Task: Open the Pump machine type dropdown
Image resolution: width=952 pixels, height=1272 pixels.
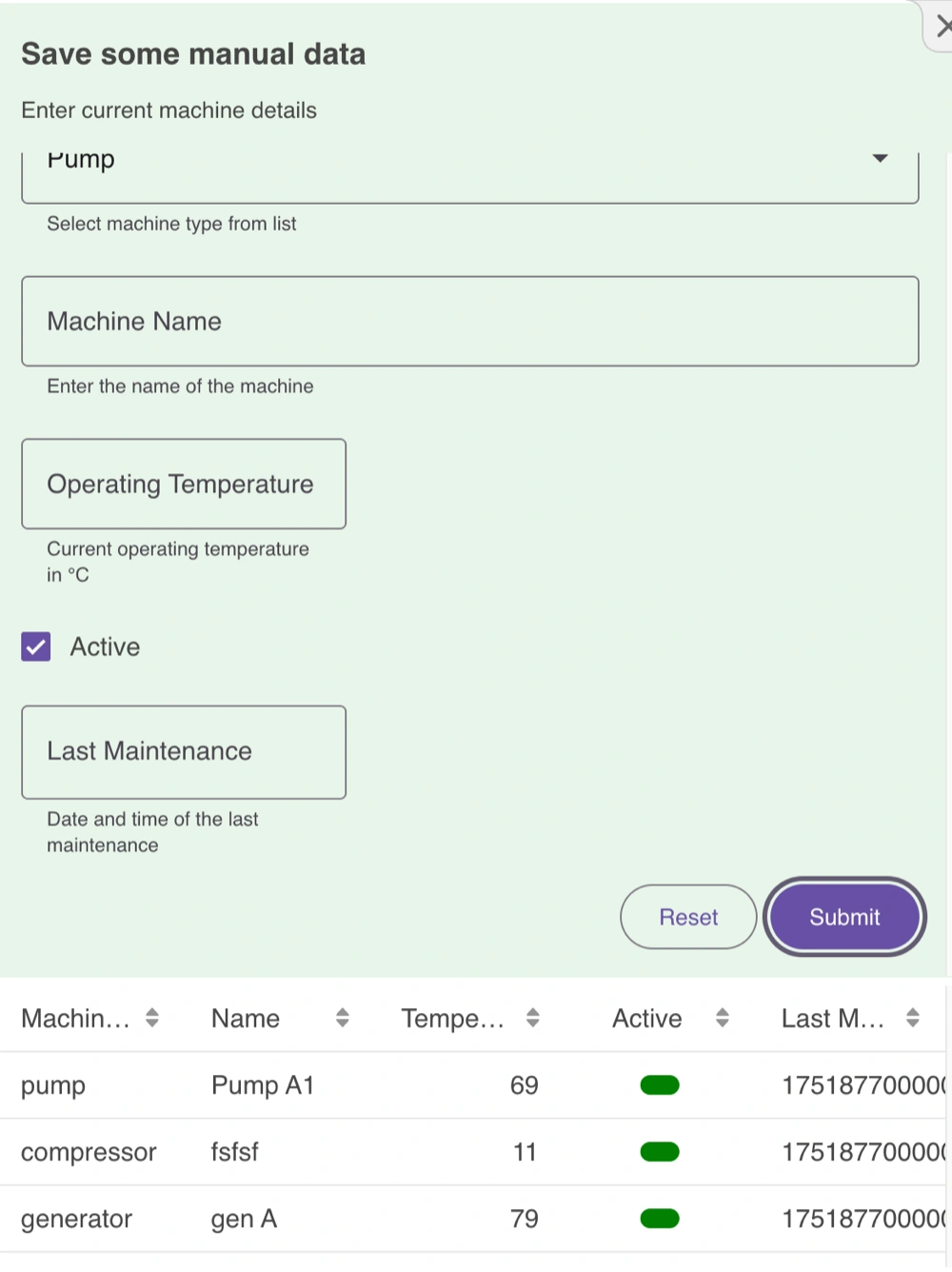Action: tap(469, 167)
